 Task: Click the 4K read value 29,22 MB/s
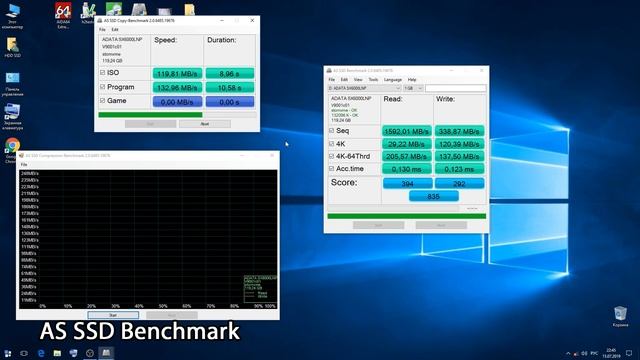[x=407, y=144]
